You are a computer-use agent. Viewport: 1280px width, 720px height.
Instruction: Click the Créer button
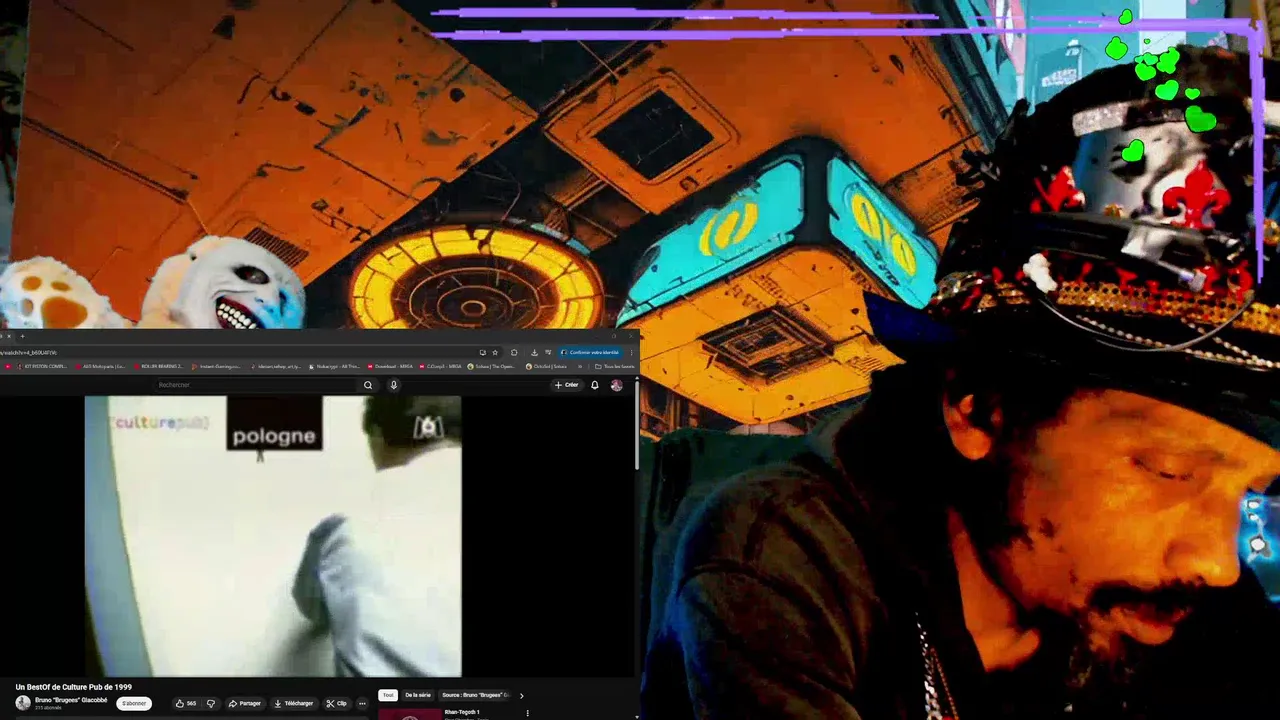tap(566, 385)
